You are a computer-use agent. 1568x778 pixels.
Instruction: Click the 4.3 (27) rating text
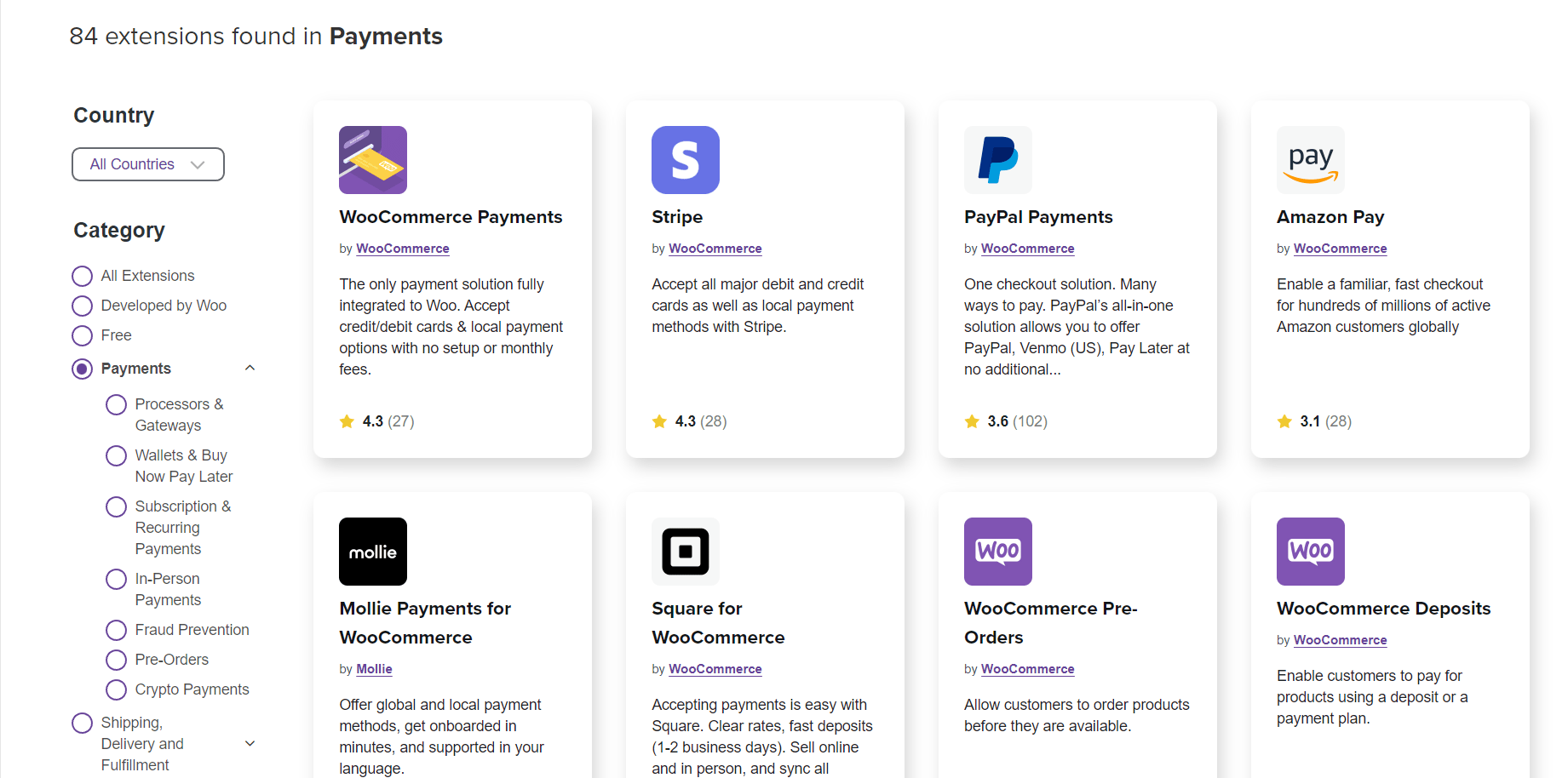tap(388, 421)
